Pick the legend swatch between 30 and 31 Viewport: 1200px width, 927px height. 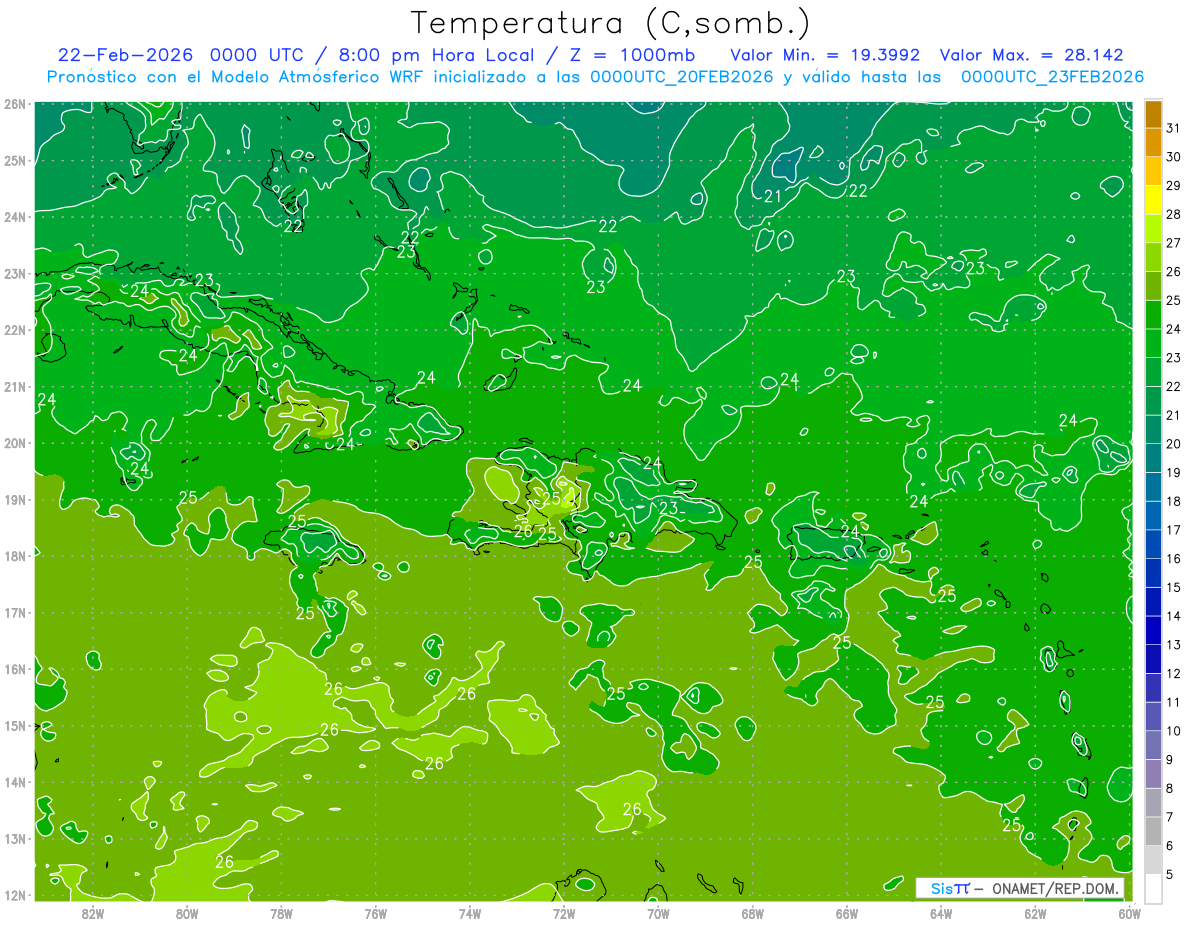click(x=1153, y=143)
